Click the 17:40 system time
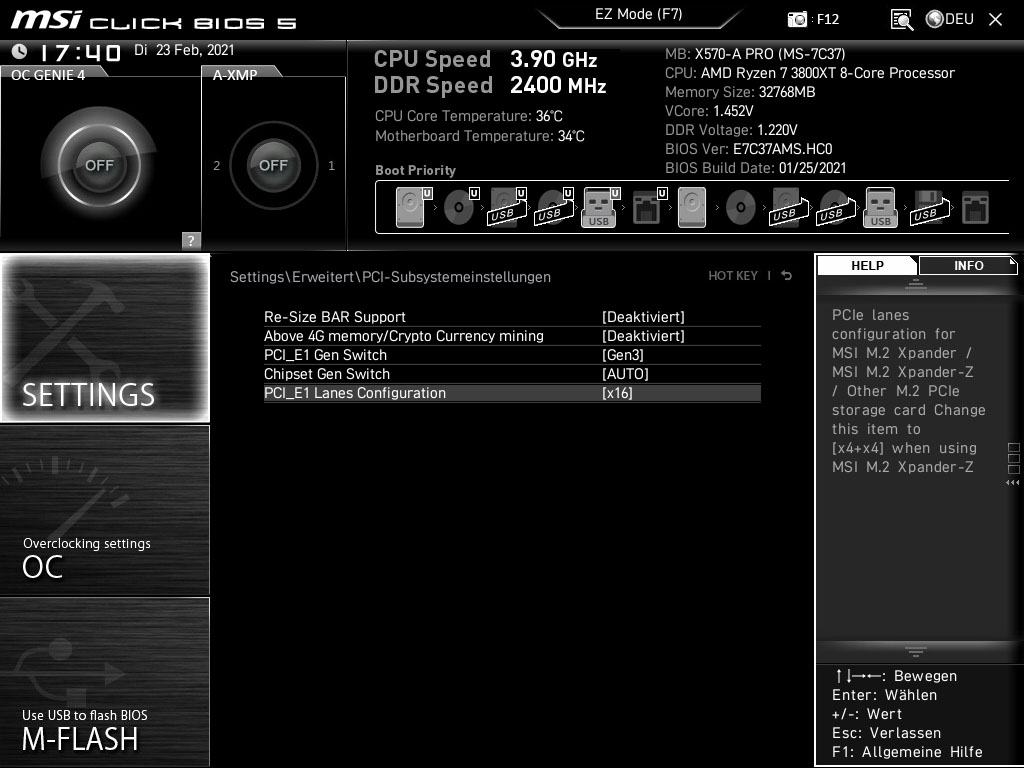The image size is (1024, 768). click(x=80, y=52)
